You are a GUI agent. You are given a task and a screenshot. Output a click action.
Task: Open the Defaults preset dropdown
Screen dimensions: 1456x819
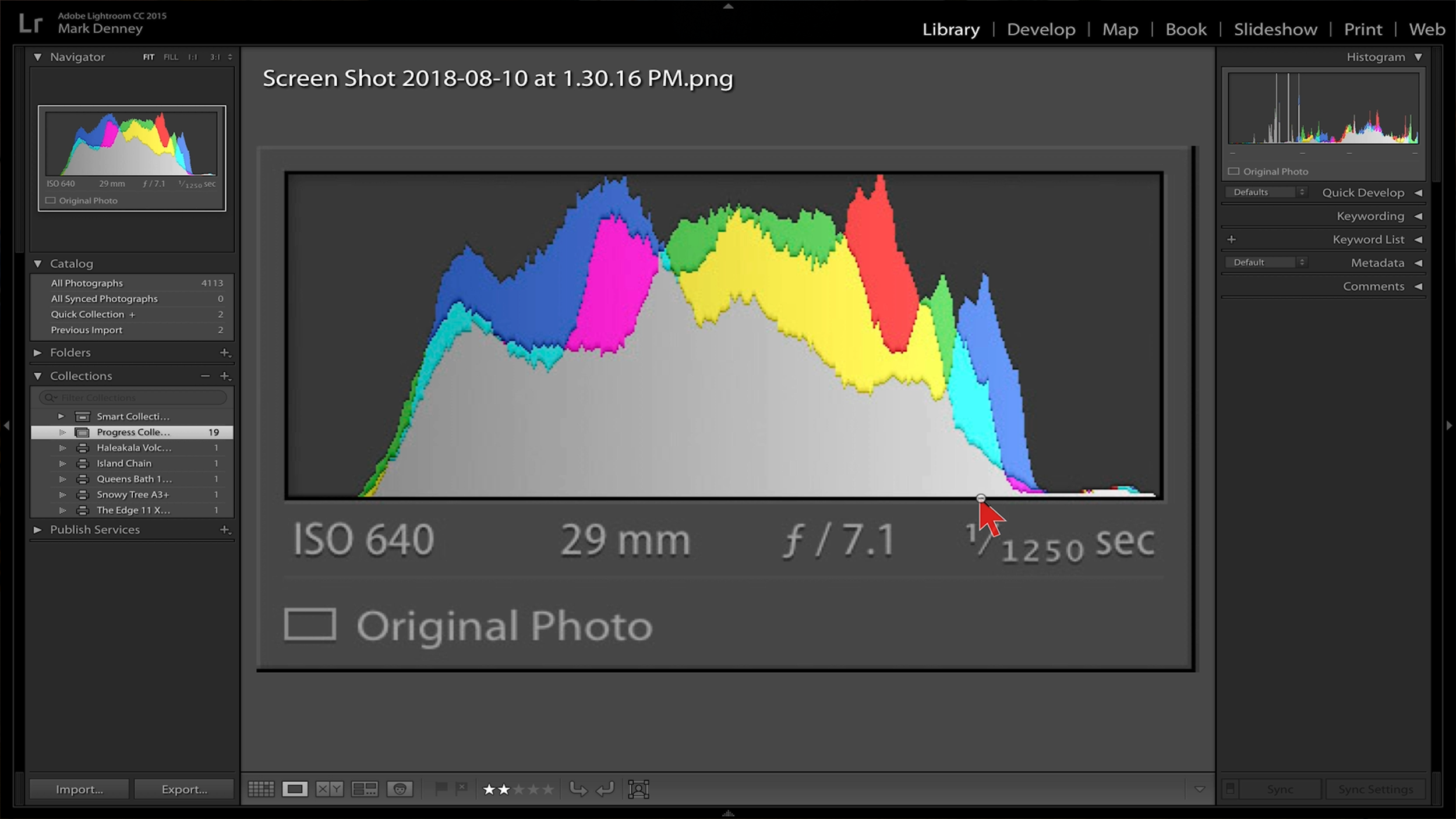tap(1266, 192)
